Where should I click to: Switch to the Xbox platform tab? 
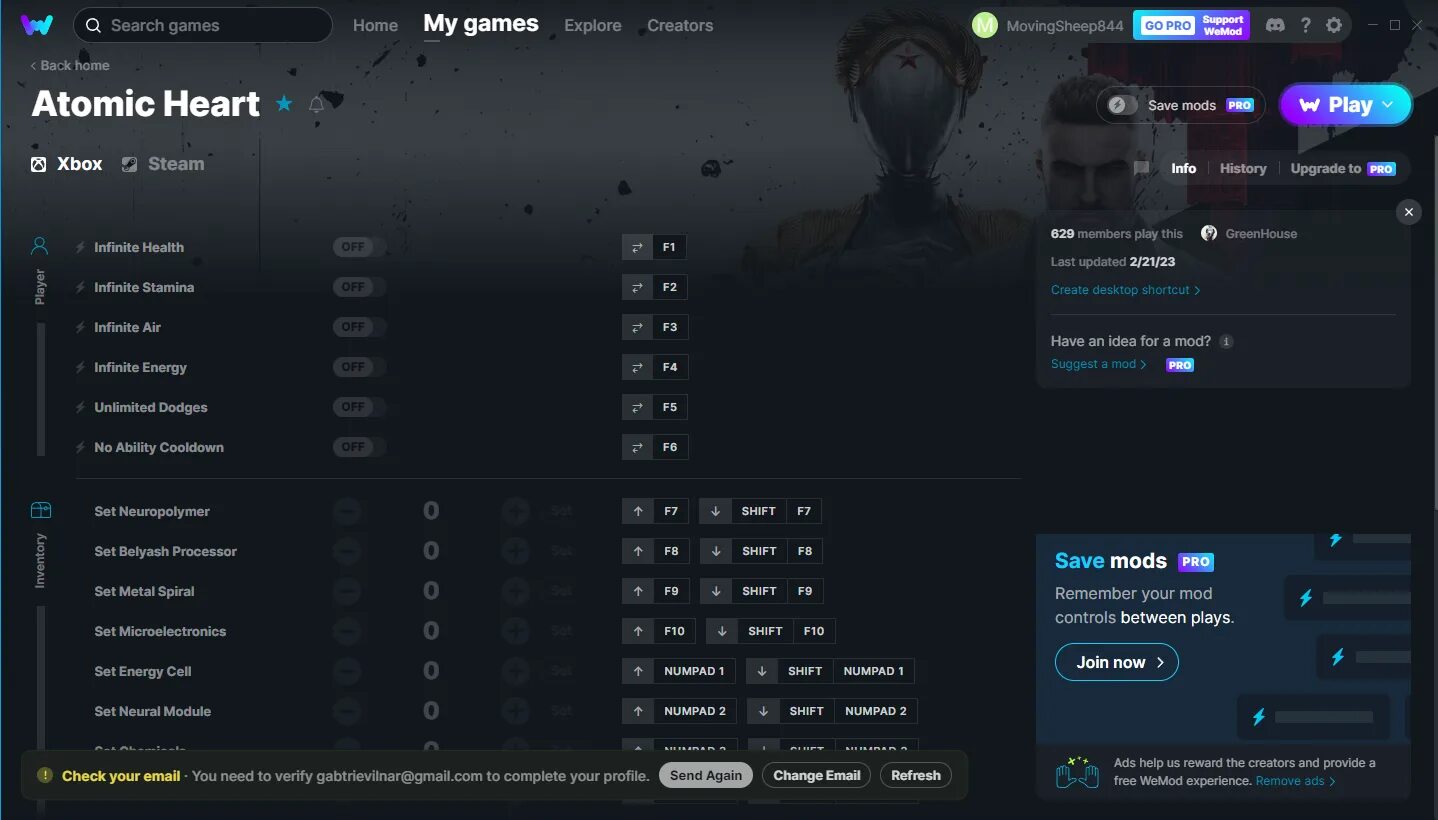click(x=67, y=164)
